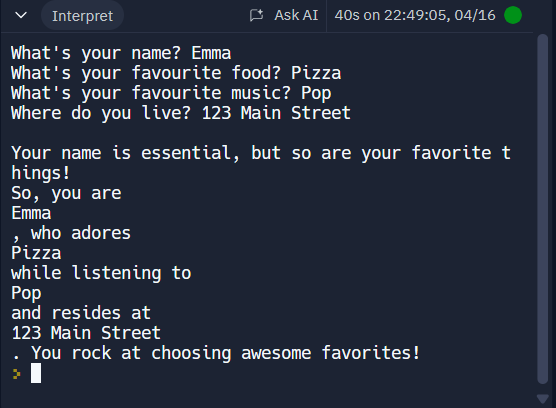This screenshot has width=556, height=408.
Task: Click the ", who adores" output line
Action: [71, 233]
